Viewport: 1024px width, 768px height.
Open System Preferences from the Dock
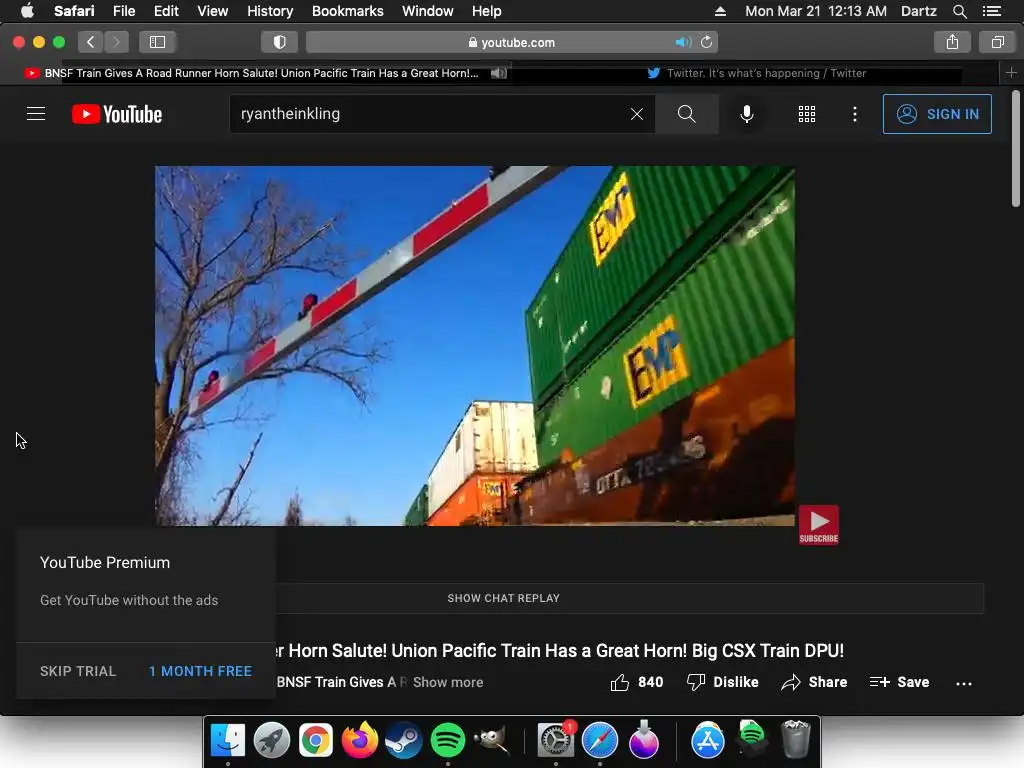(556, 741)
